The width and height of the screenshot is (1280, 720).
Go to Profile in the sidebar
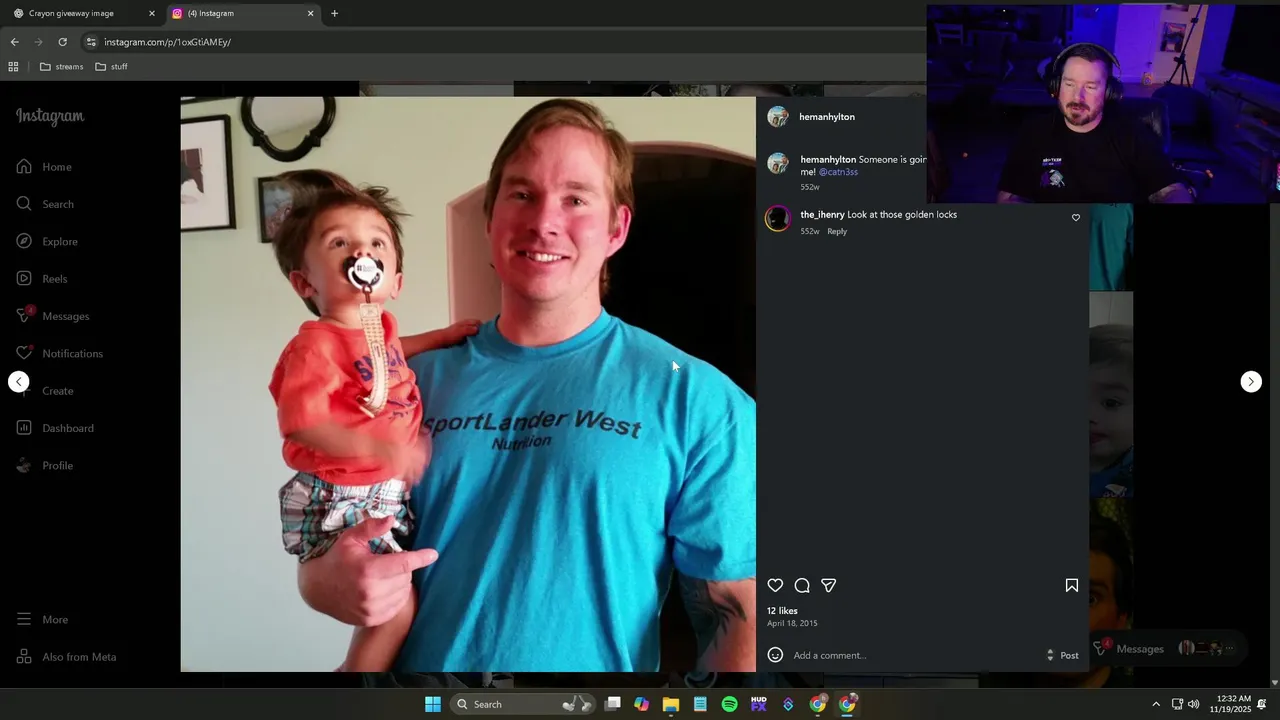tap(45, 466)
